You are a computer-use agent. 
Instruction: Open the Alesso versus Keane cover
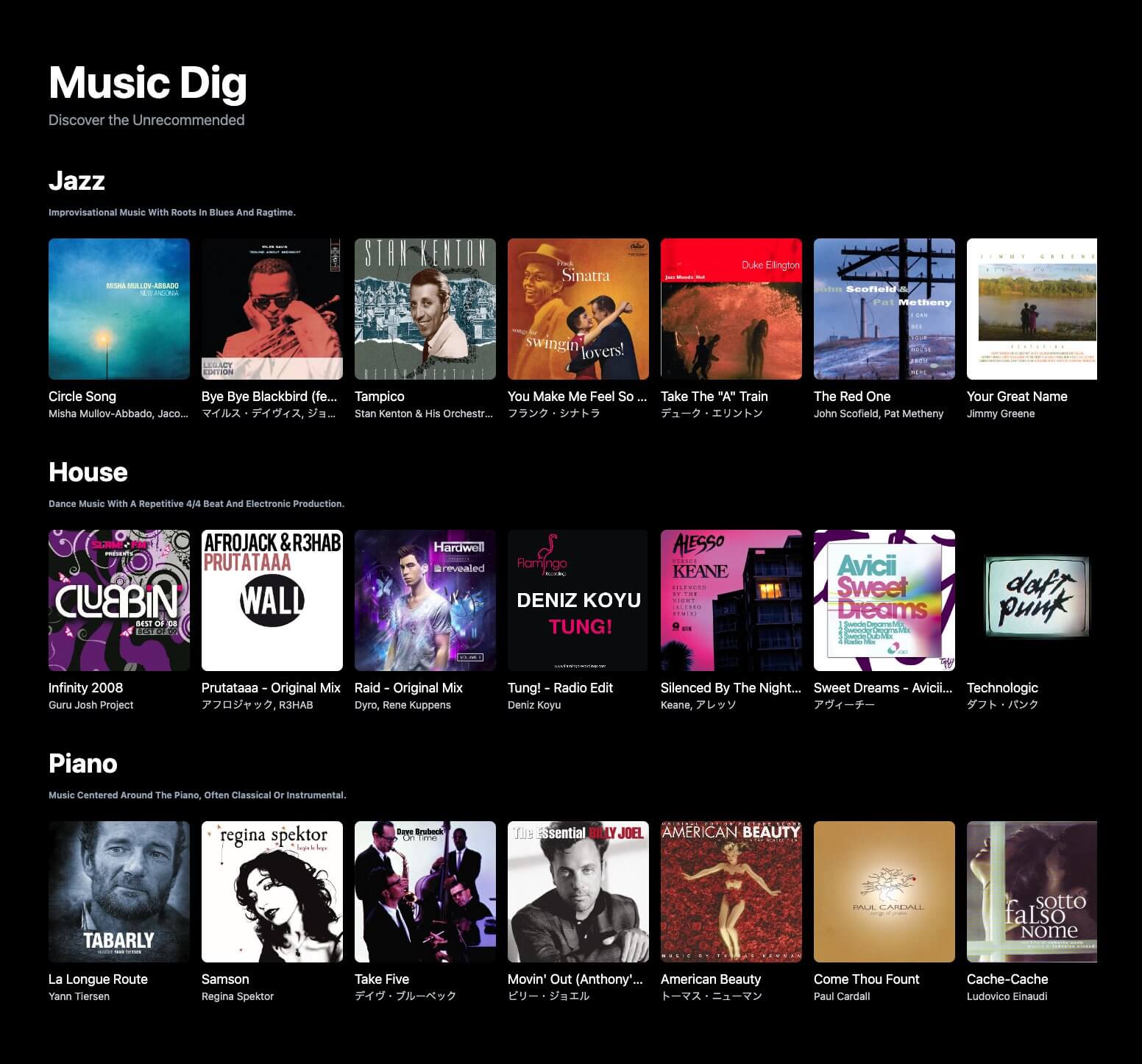731,600
